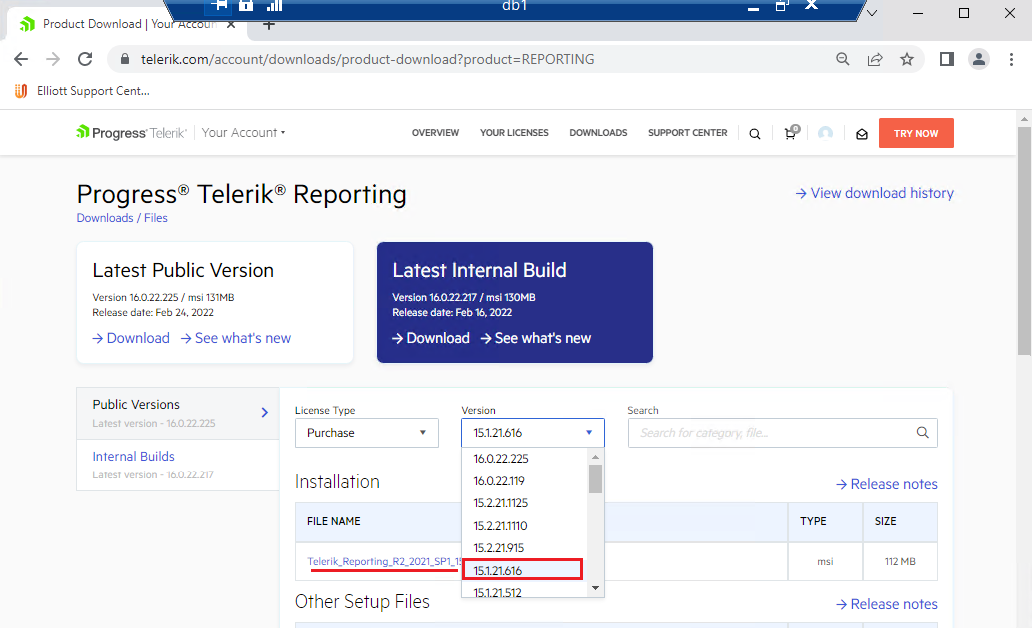The width and height of the screenshot is (1032, 628).
Task: Go back to the previous page
Action: [x=21, y=59]
